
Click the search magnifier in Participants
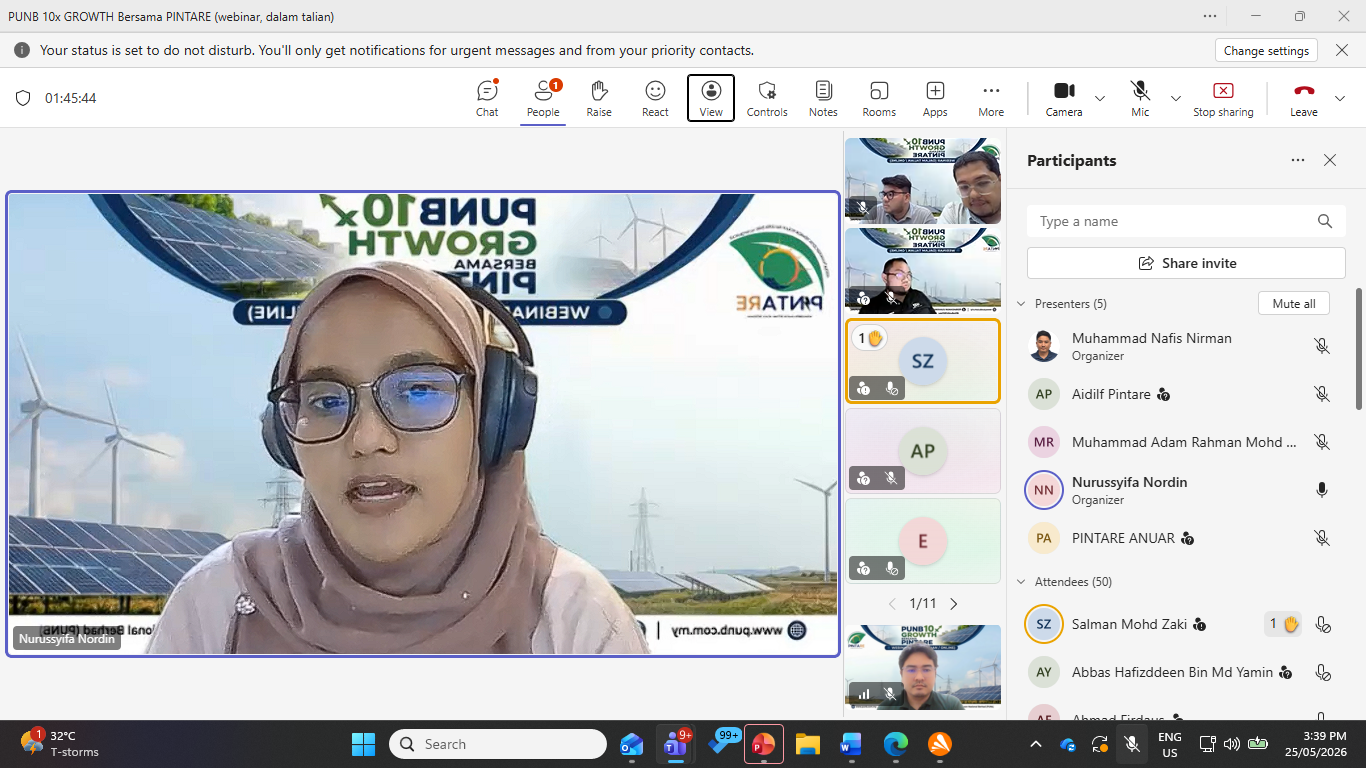1325,221
